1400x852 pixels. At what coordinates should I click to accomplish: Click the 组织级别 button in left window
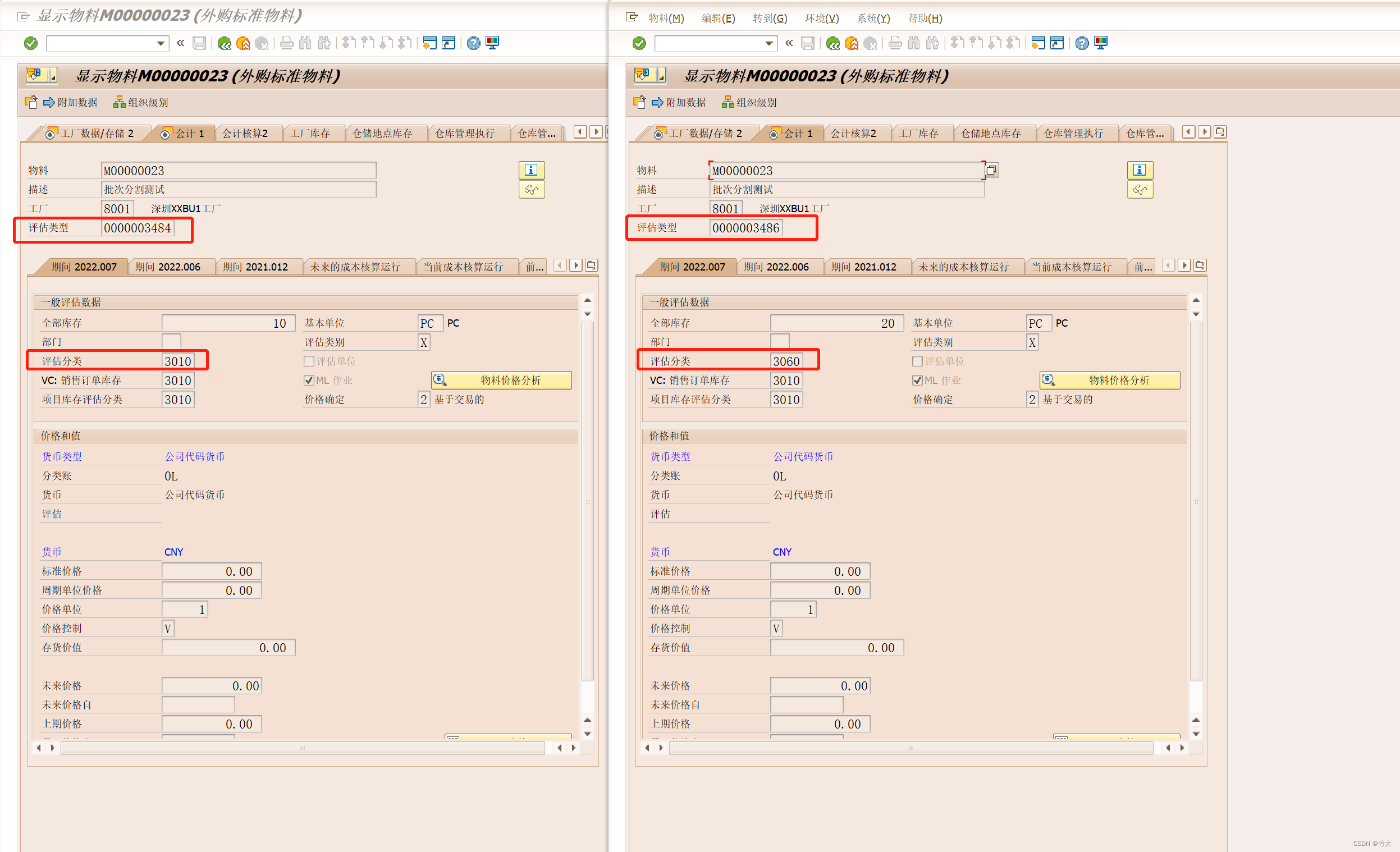pos(141,102)
